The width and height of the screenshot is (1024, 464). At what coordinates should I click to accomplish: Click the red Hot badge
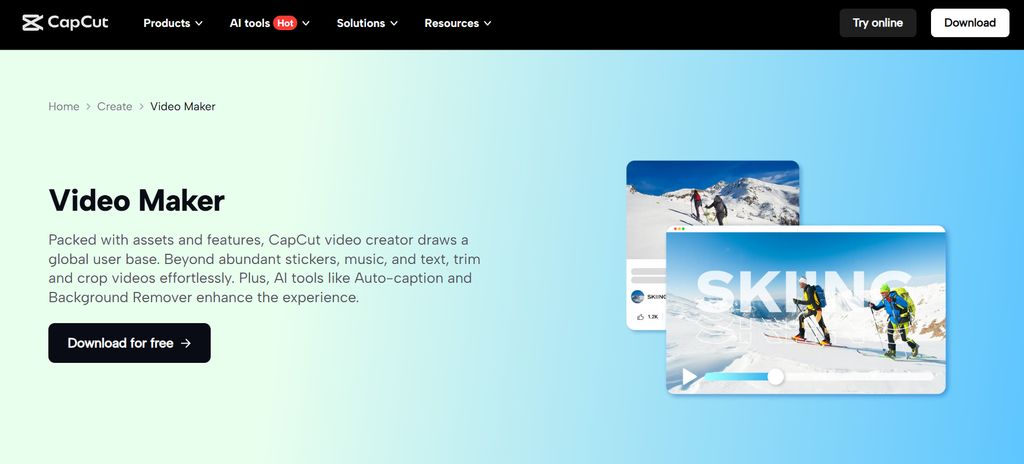(x=285, y=23)
